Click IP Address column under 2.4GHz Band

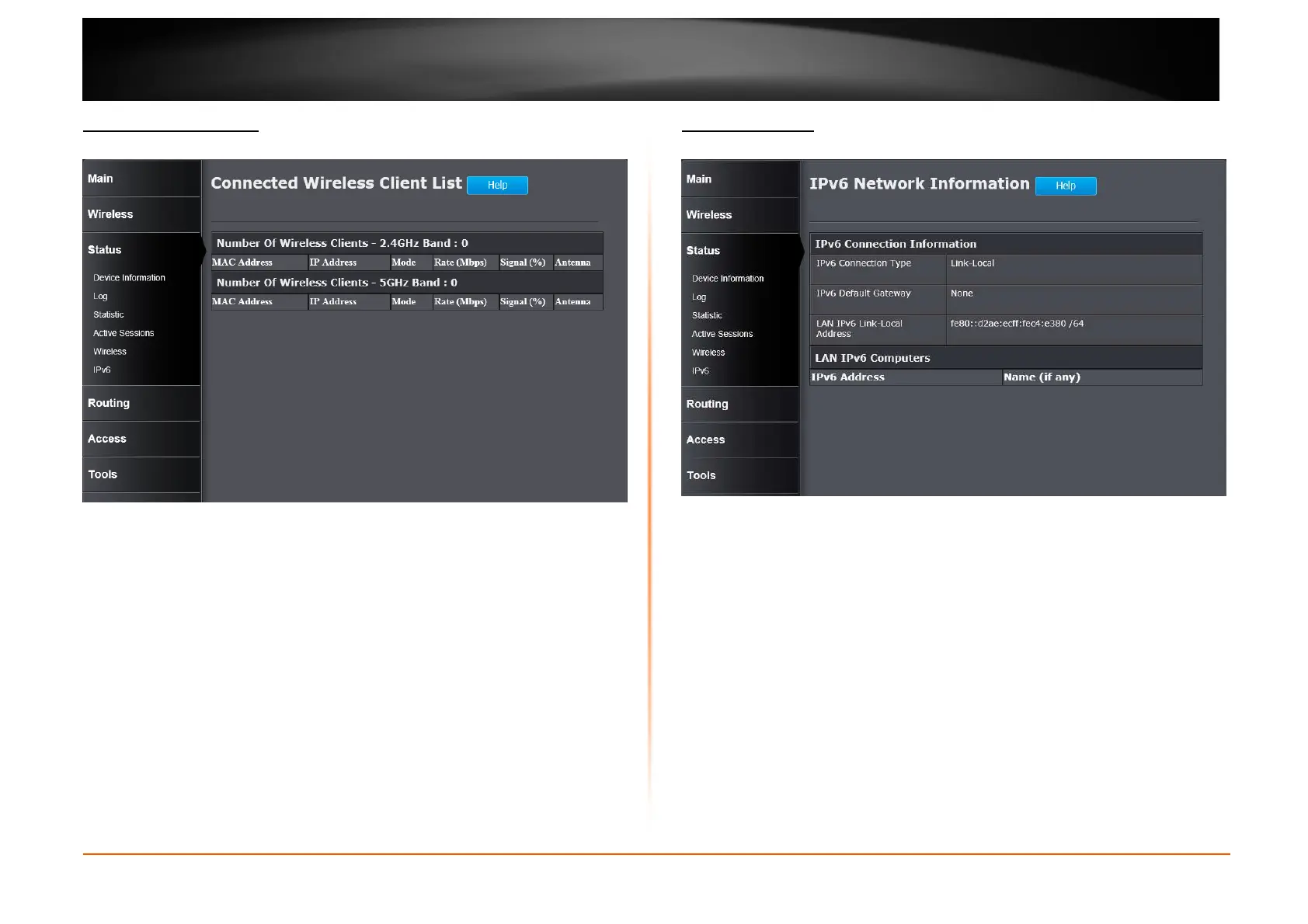click(x=349, y=262)
